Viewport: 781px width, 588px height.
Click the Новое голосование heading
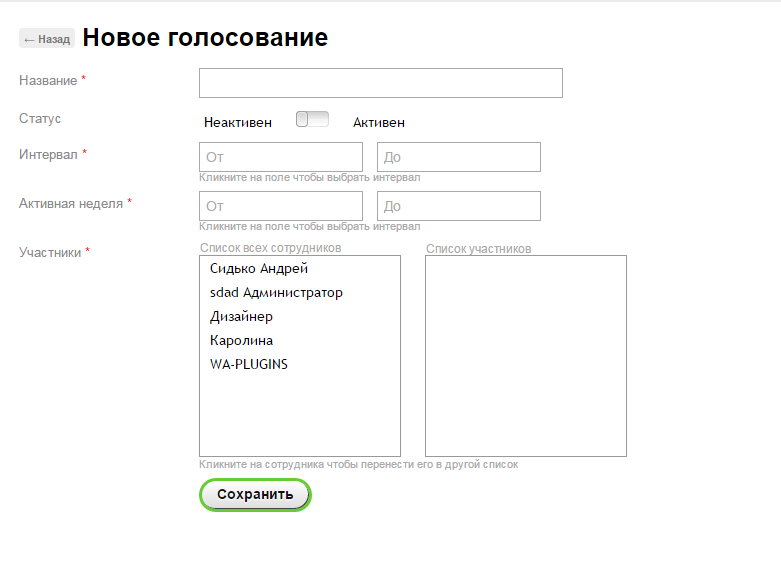click(x=205, y=37)
